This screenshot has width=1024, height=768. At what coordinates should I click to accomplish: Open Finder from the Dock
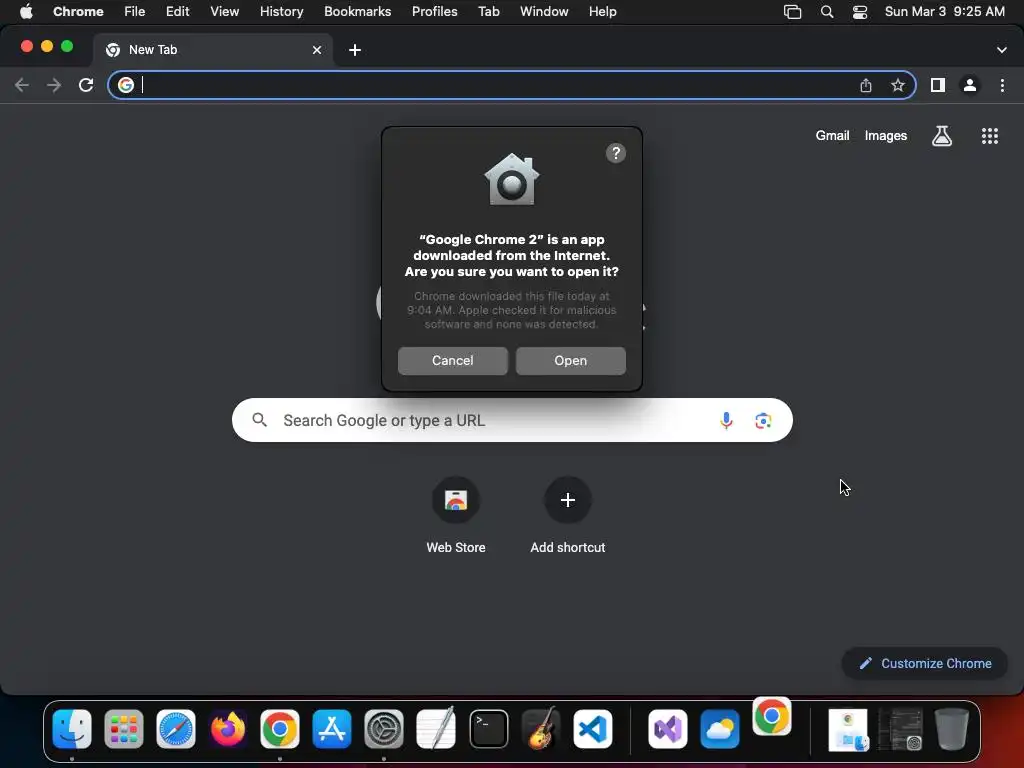(72, 729)
